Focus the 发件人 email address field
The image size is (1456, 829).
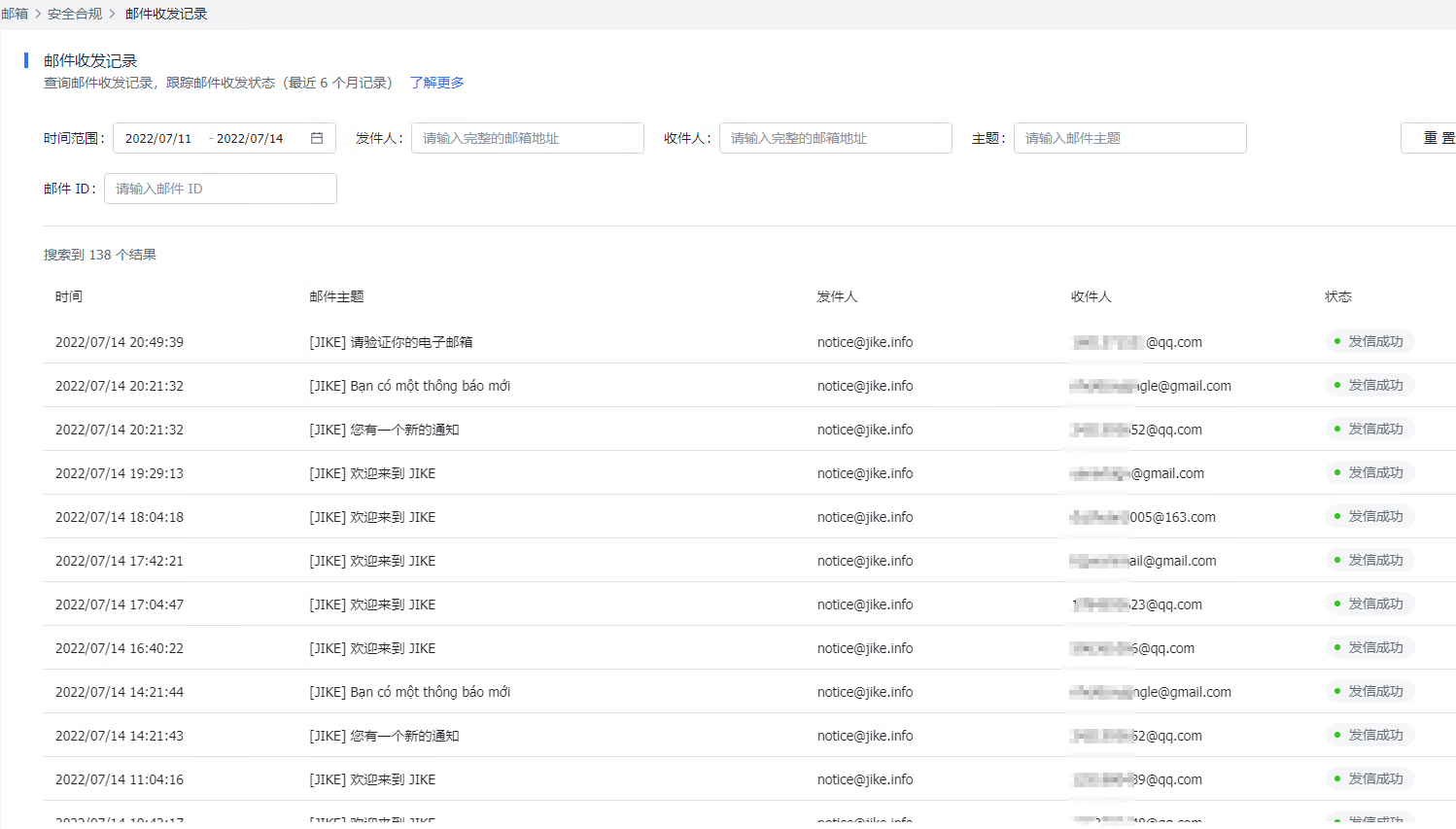(528, 138)
